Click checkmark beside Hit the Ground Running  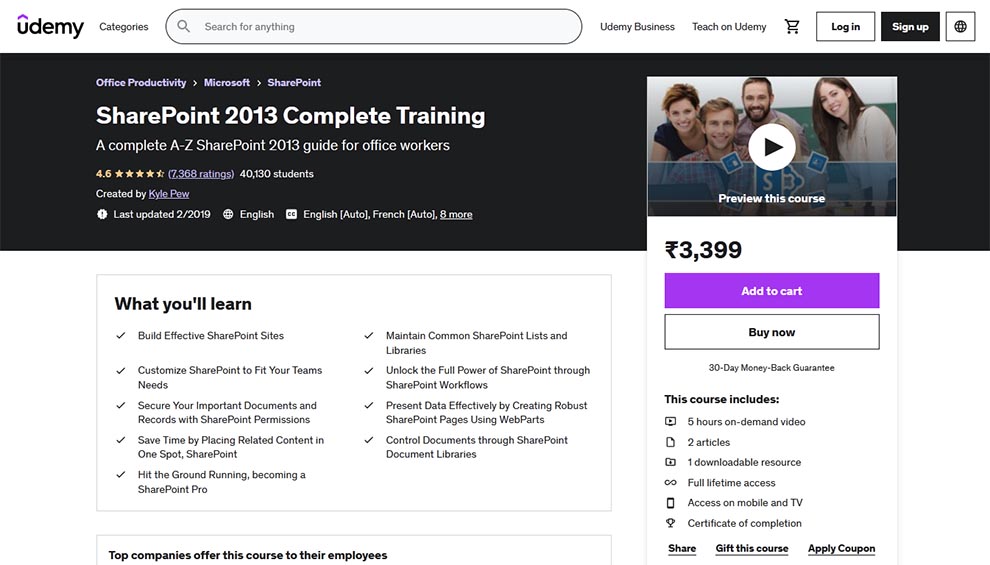coord(121,475)
